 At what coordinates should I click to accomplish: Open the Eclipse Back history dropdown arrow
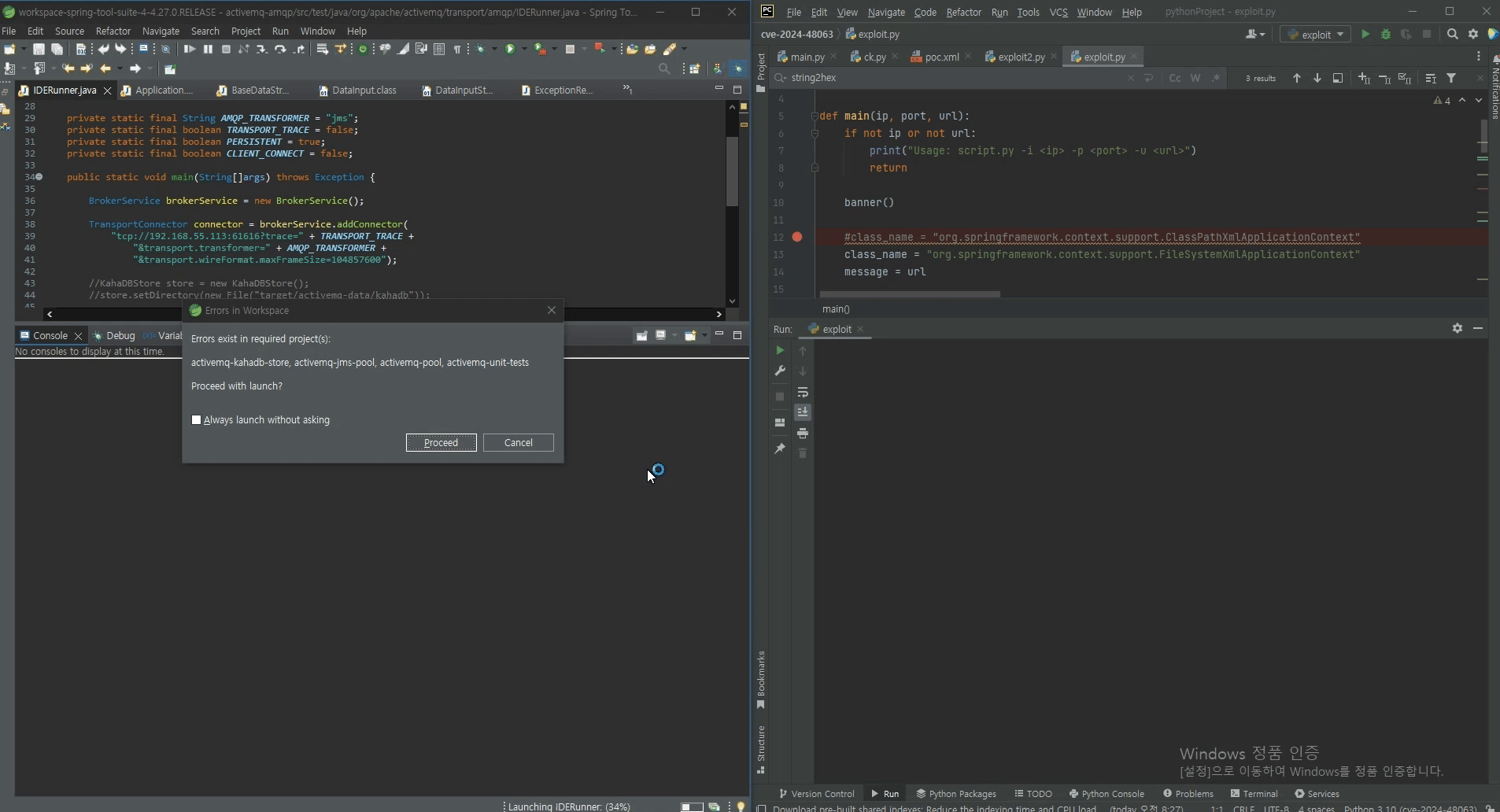pyautogui.click(x=120, y=69)
